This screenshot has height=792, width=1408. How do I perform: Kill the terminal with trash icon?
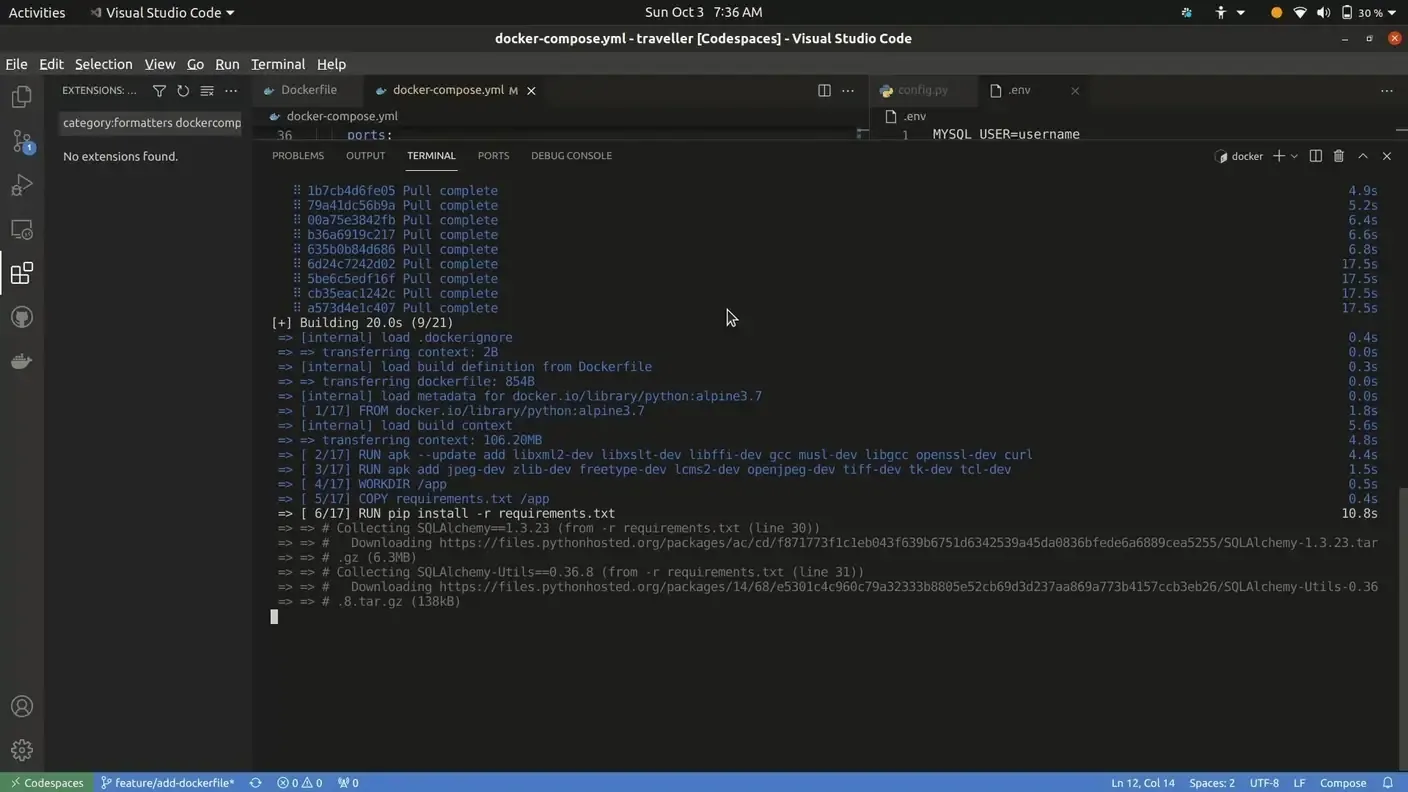1339,156
